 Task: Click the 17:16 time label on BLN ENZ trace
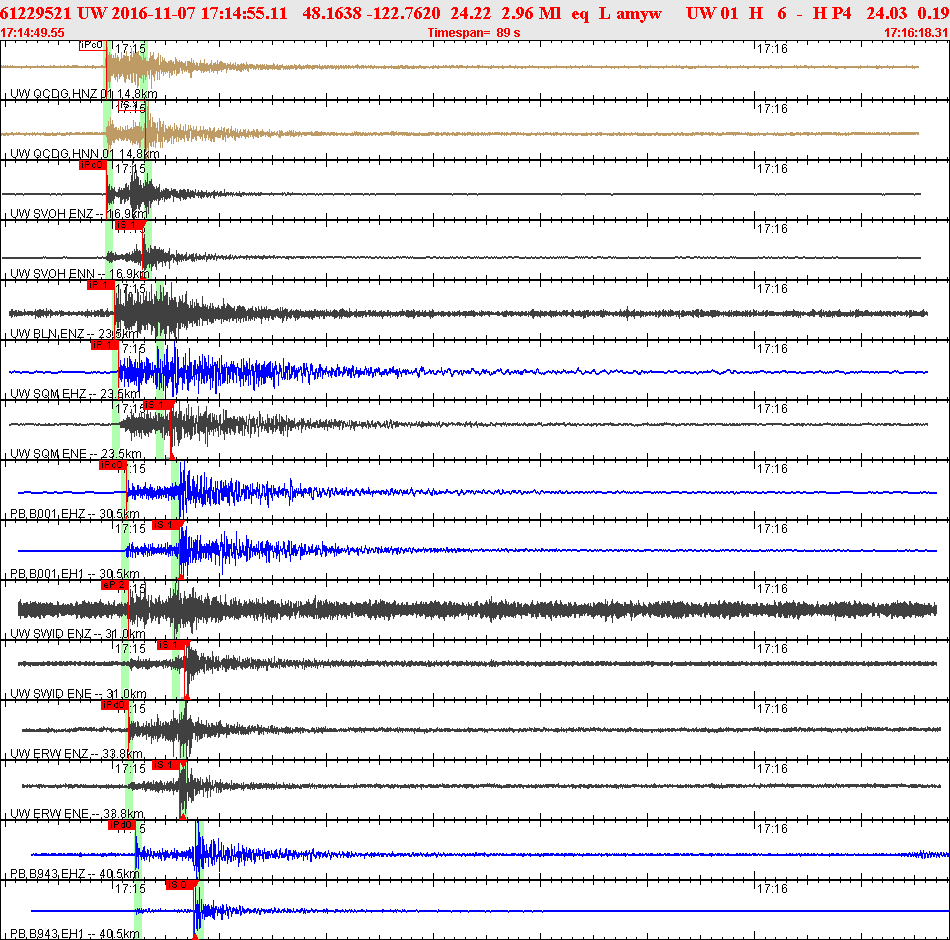pos(771,289)
